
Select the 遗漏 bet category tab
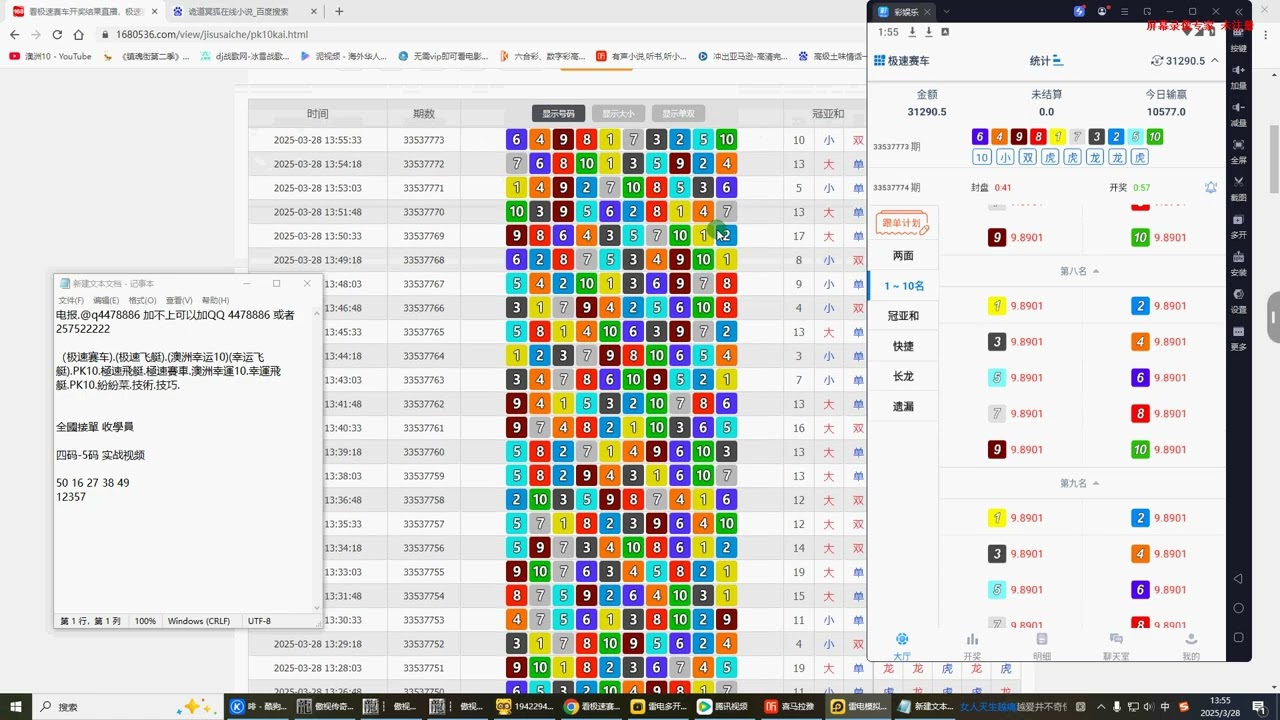[903, 406]
